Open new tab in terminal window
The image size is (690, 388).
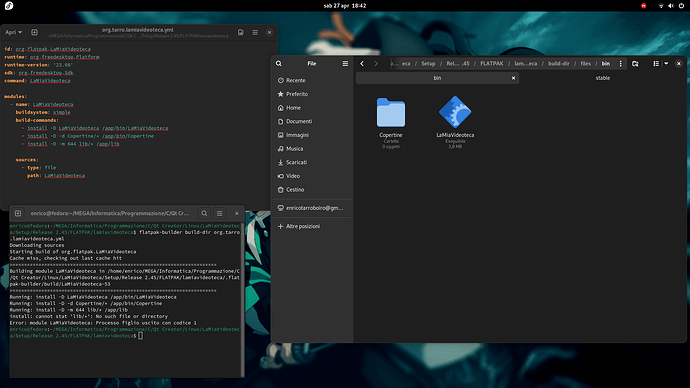pyautogui.click(x=18, y=213)
